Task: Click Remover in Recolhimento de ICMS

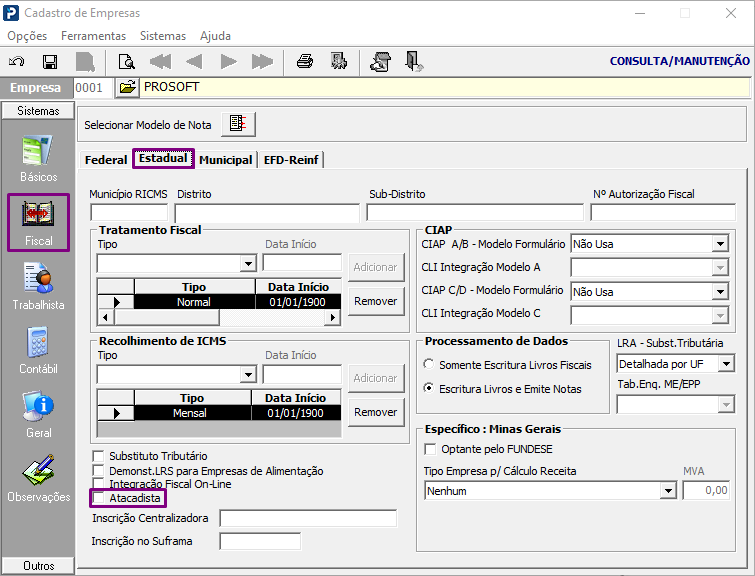Action: (376, 412)
